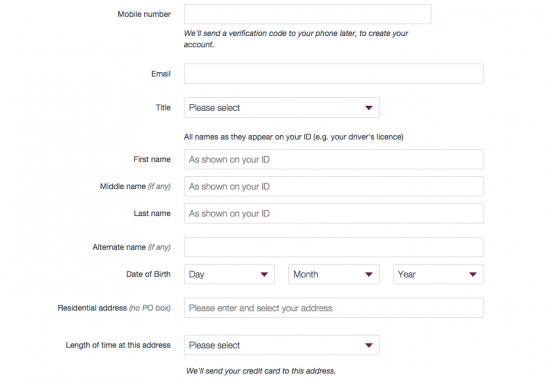The height and width of the screenshot is (381, 550).
Task: Click the Length of time dropdown arrow
Action: [369, 345]
